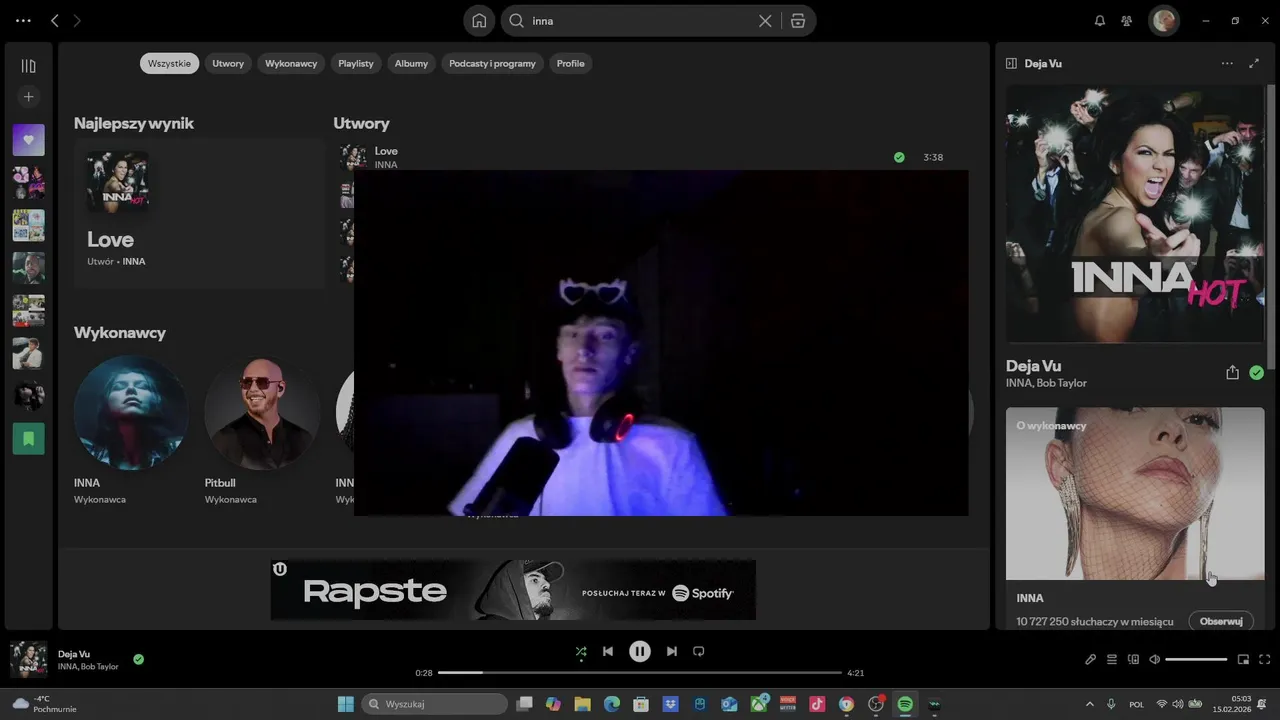Open the profile avatar menu
Image resolution: width=1280 pixels, height=720 pixels.
tap(1164, 20)
